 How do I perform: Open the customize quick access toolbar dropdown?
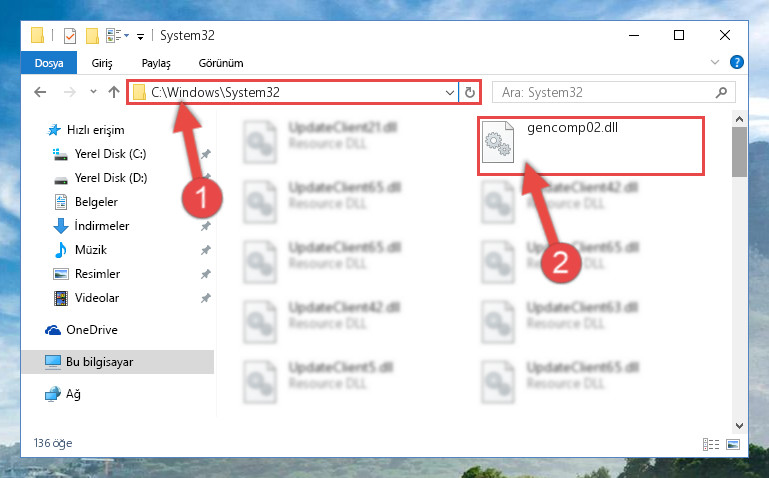point(140,37)
